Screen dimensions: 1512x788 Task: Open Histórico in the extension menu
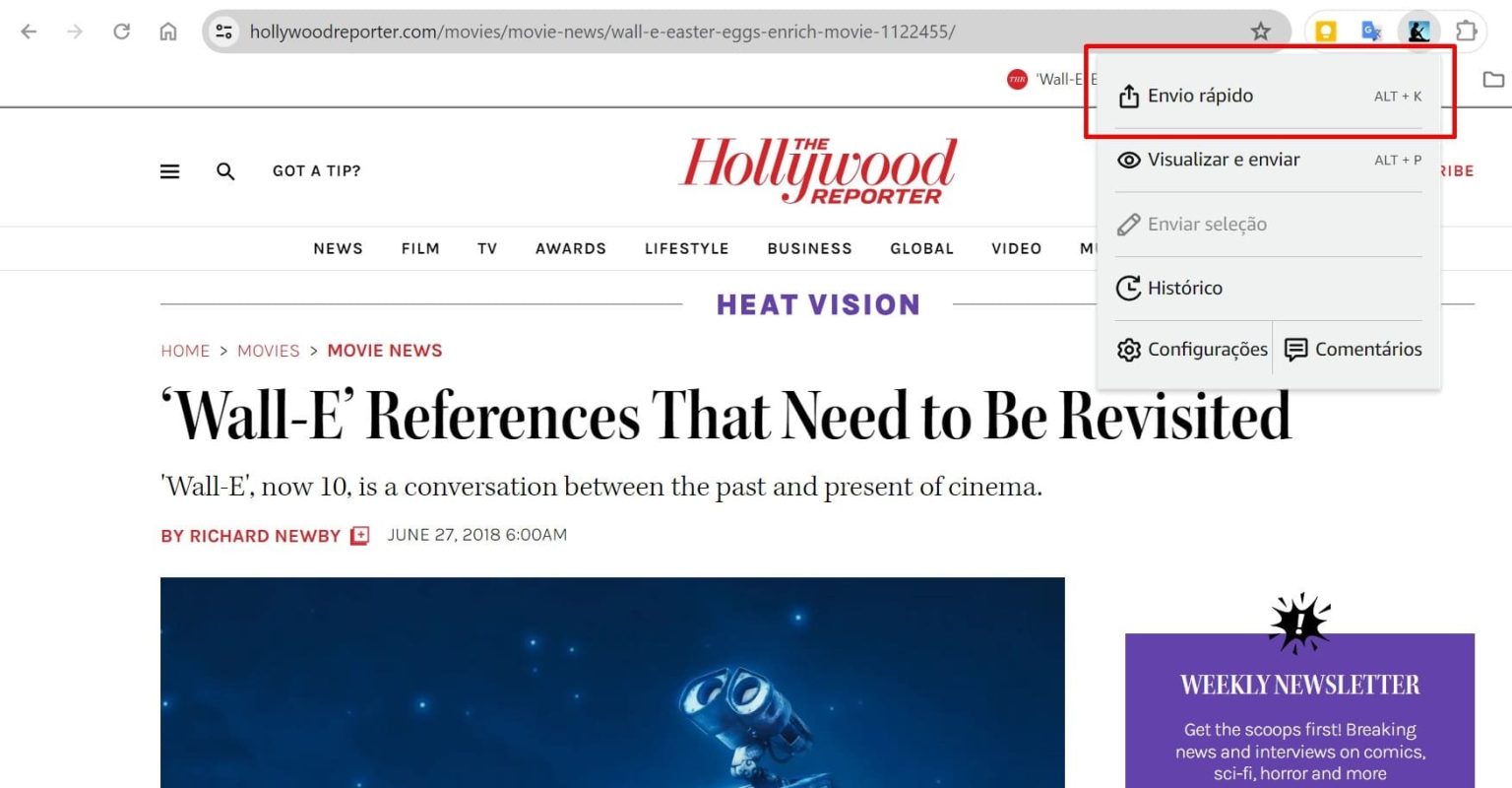[x=1184, y=289]
